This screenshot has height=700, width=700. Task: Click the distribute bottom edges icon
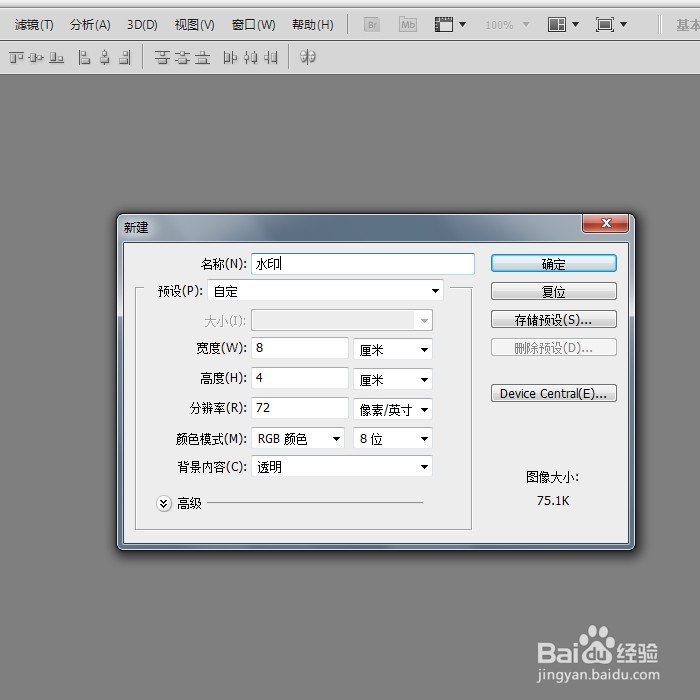pyautogui.click(x=202, y=57)
